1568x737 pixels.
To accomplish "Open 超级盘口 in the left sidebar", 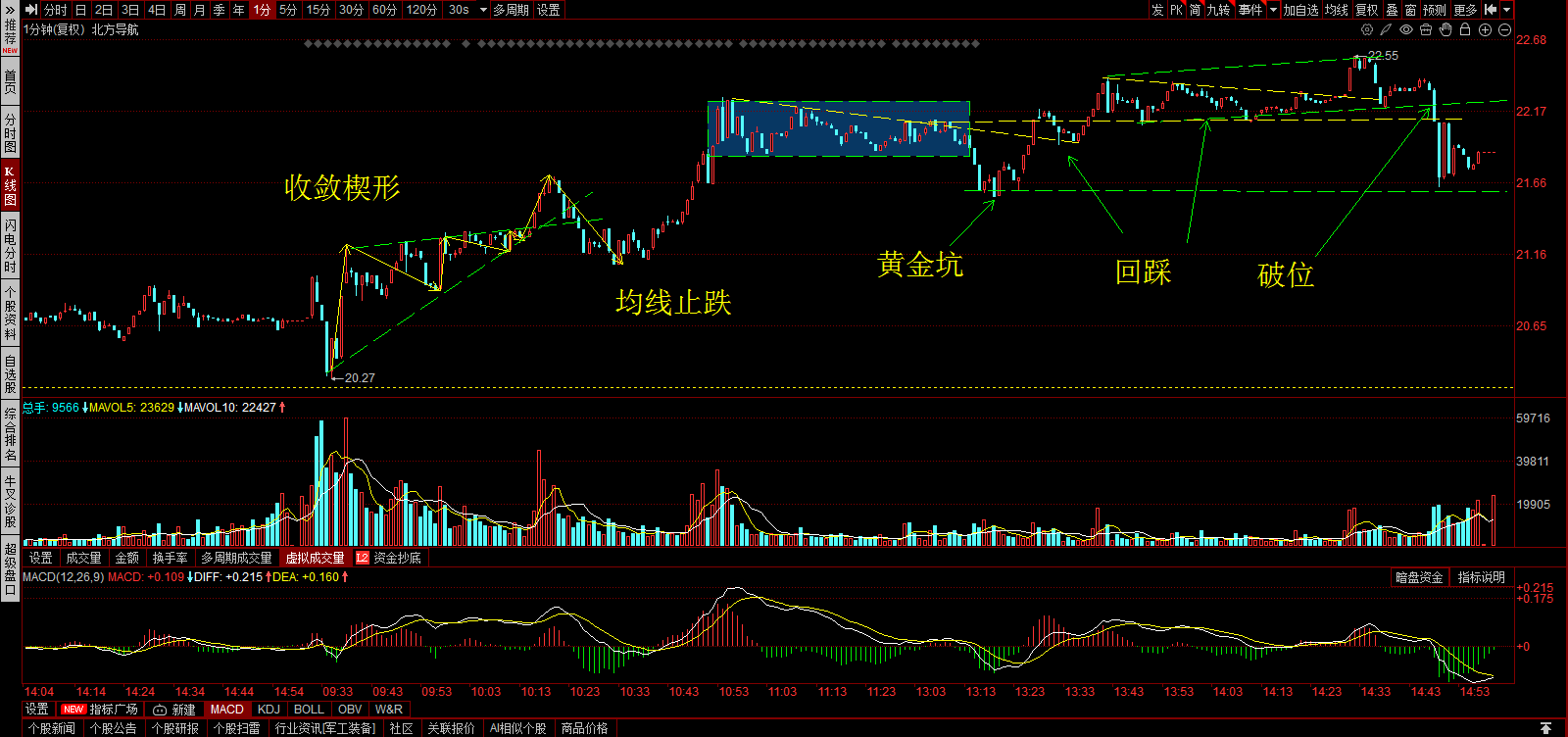I will (x=10, y=568).
